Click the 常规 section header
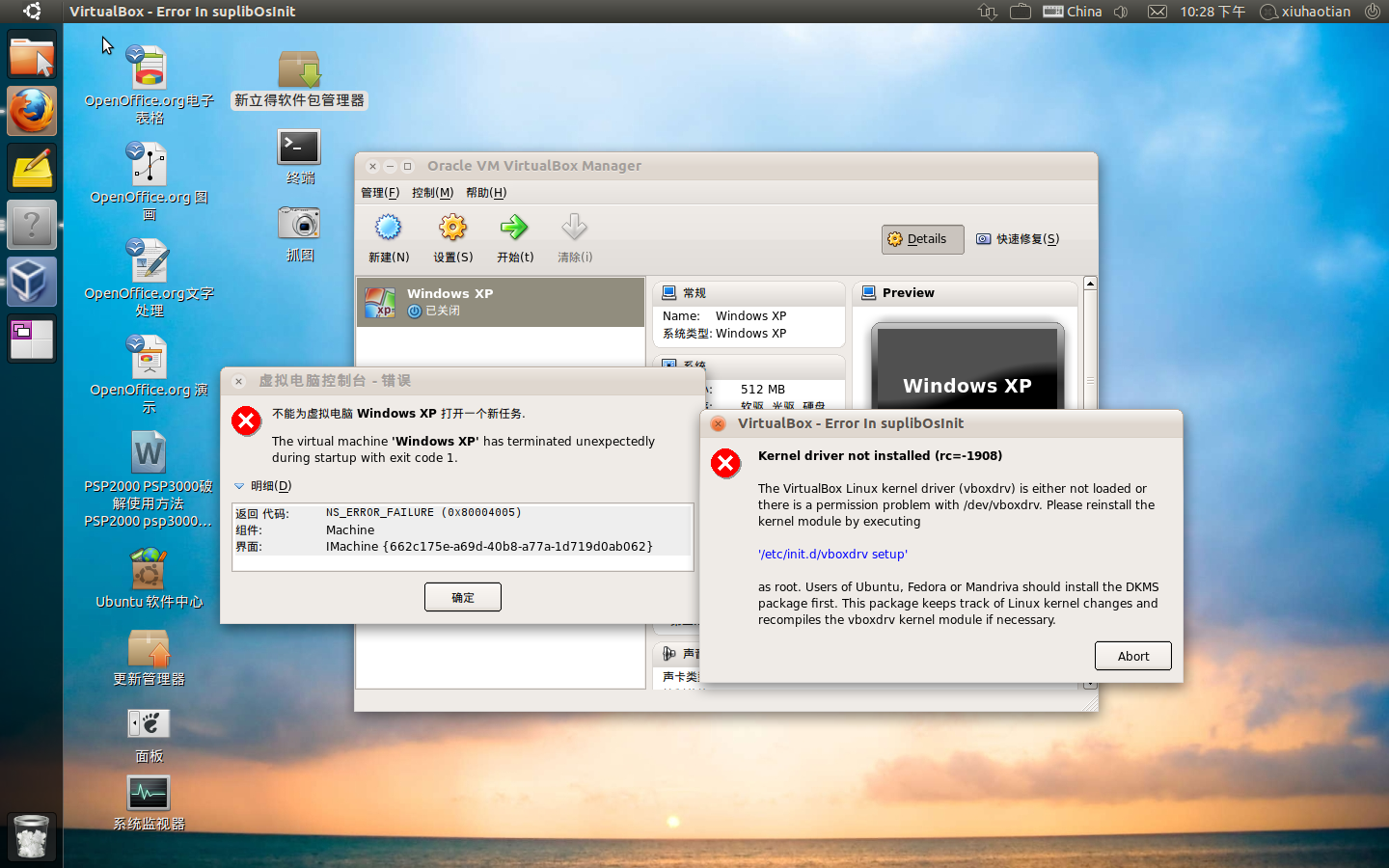The height and width of the screenshot is (868, 1389). coord(749,293)
